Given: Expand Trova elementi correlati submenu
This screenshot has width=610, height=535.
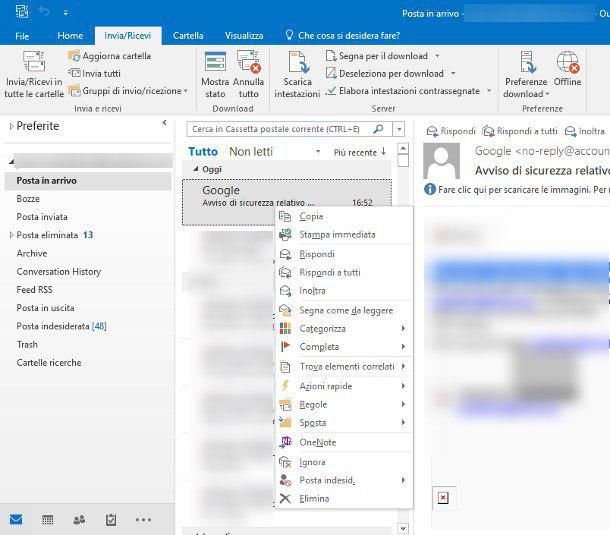Looking at the screenshot, I should point(344,366).
